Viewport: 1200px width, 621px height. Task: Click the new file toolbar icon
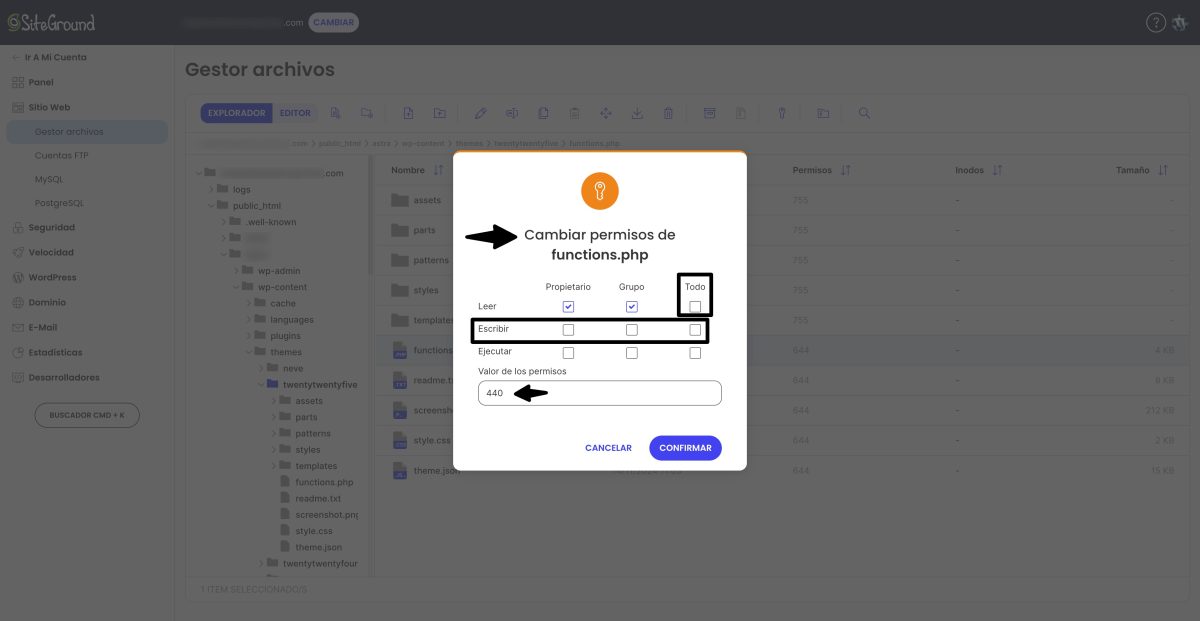[336, 113]
